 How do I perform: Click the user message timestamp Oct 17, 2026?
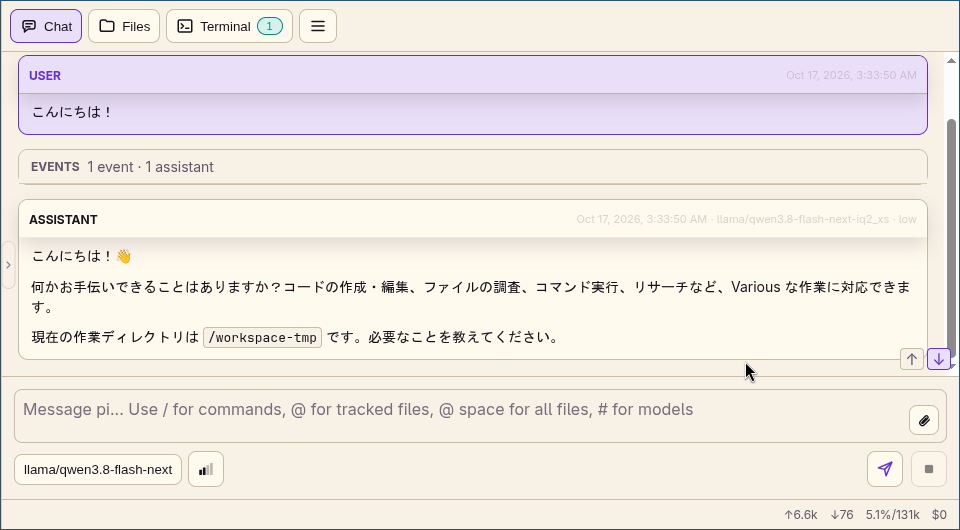point(851,75)
